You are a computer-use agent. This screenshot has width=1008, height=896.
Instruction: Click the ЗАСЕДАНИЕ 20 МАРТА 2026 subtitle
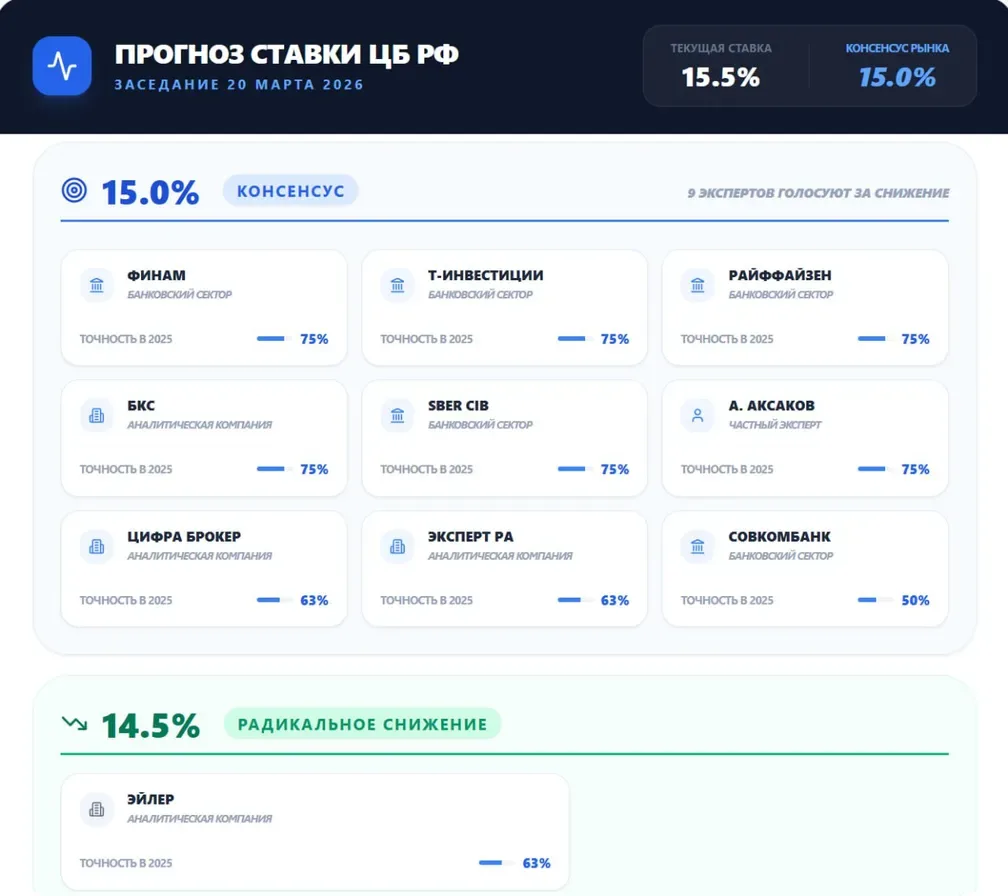click(x=239, y=85)
